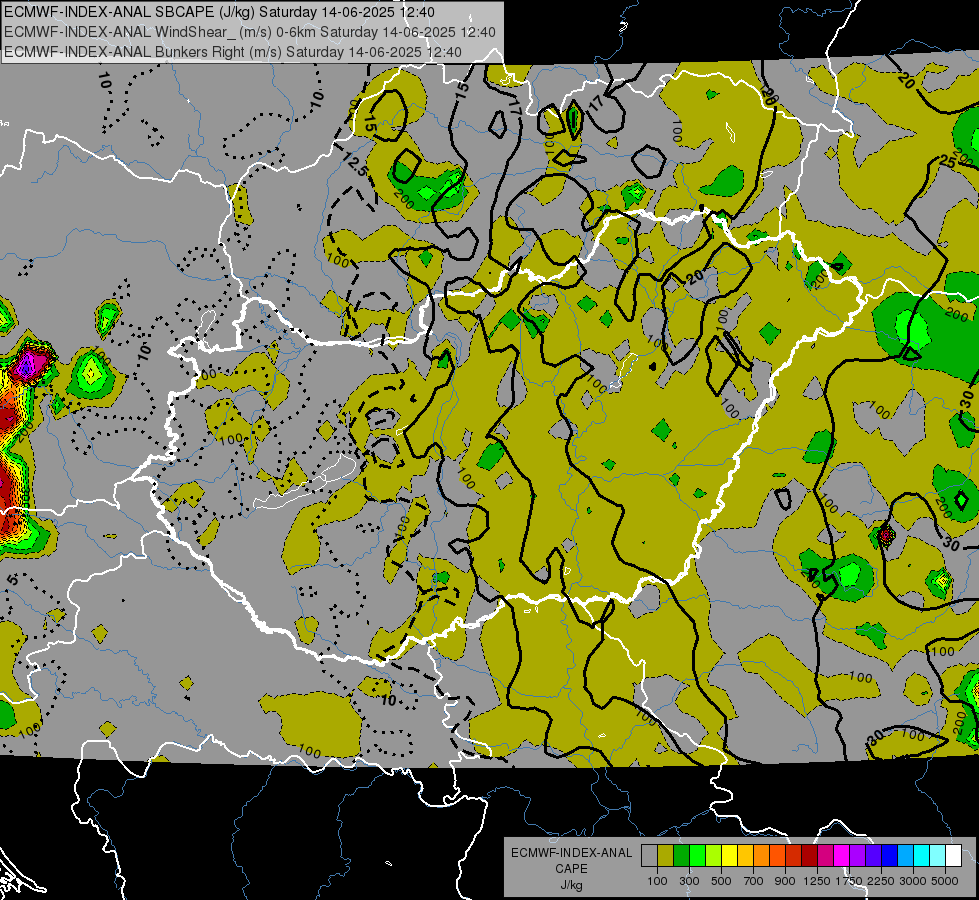This screenshot has height=900, width=979.
Task: Click the legend label 1750
Action: point(849,881)
